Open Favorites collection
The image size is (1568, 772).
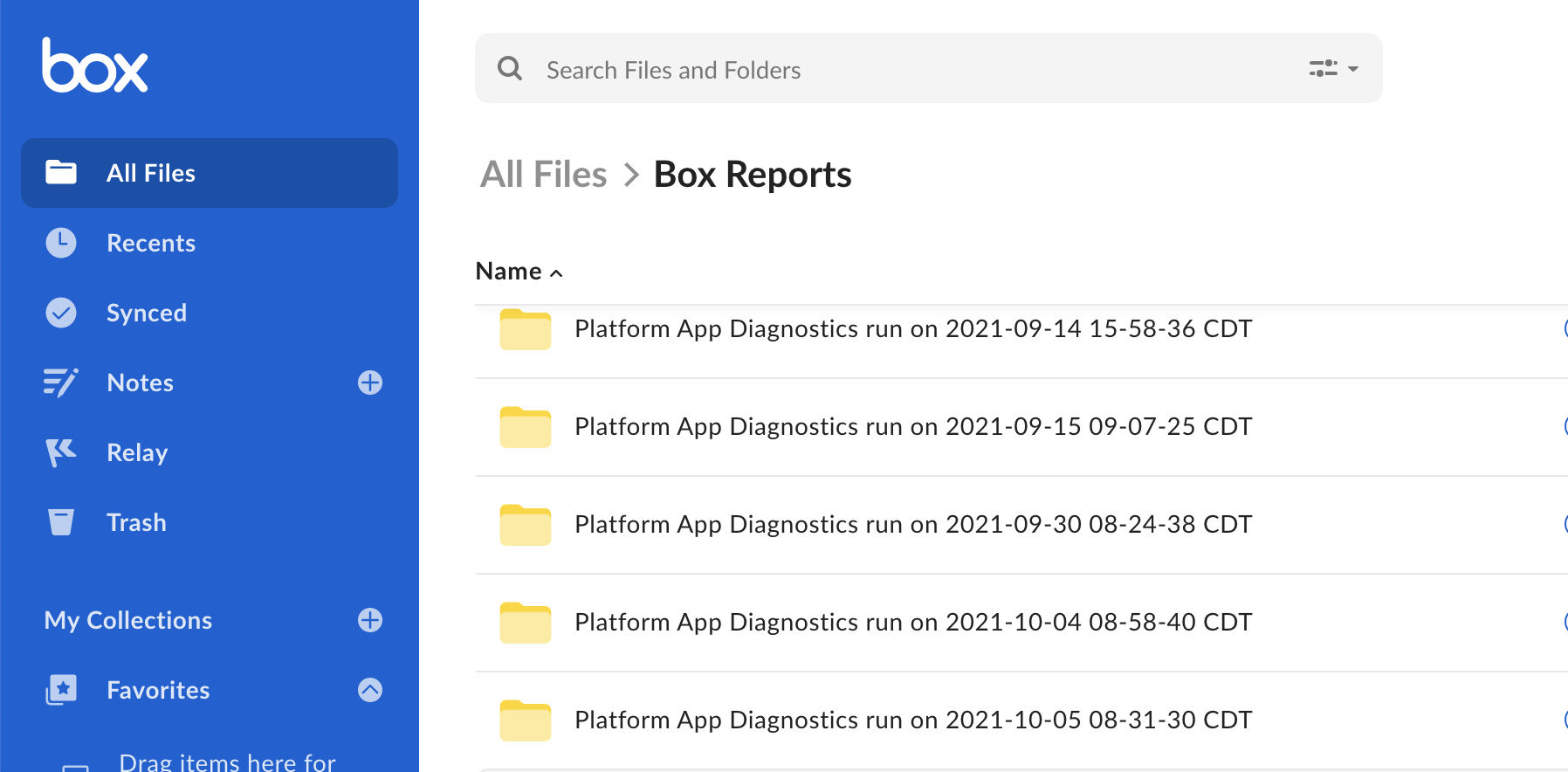158,690
